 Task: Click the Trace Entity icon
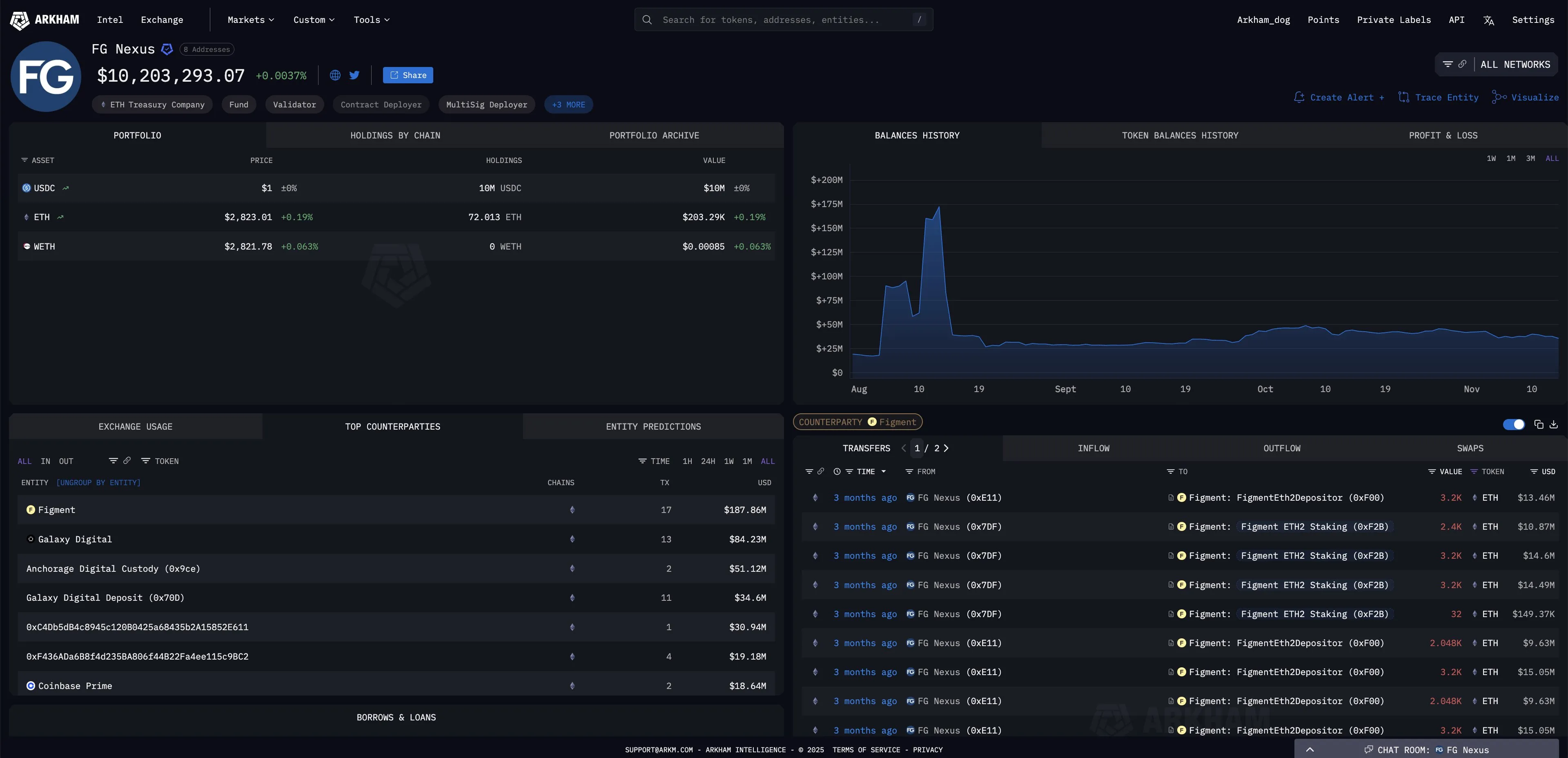1404,98
